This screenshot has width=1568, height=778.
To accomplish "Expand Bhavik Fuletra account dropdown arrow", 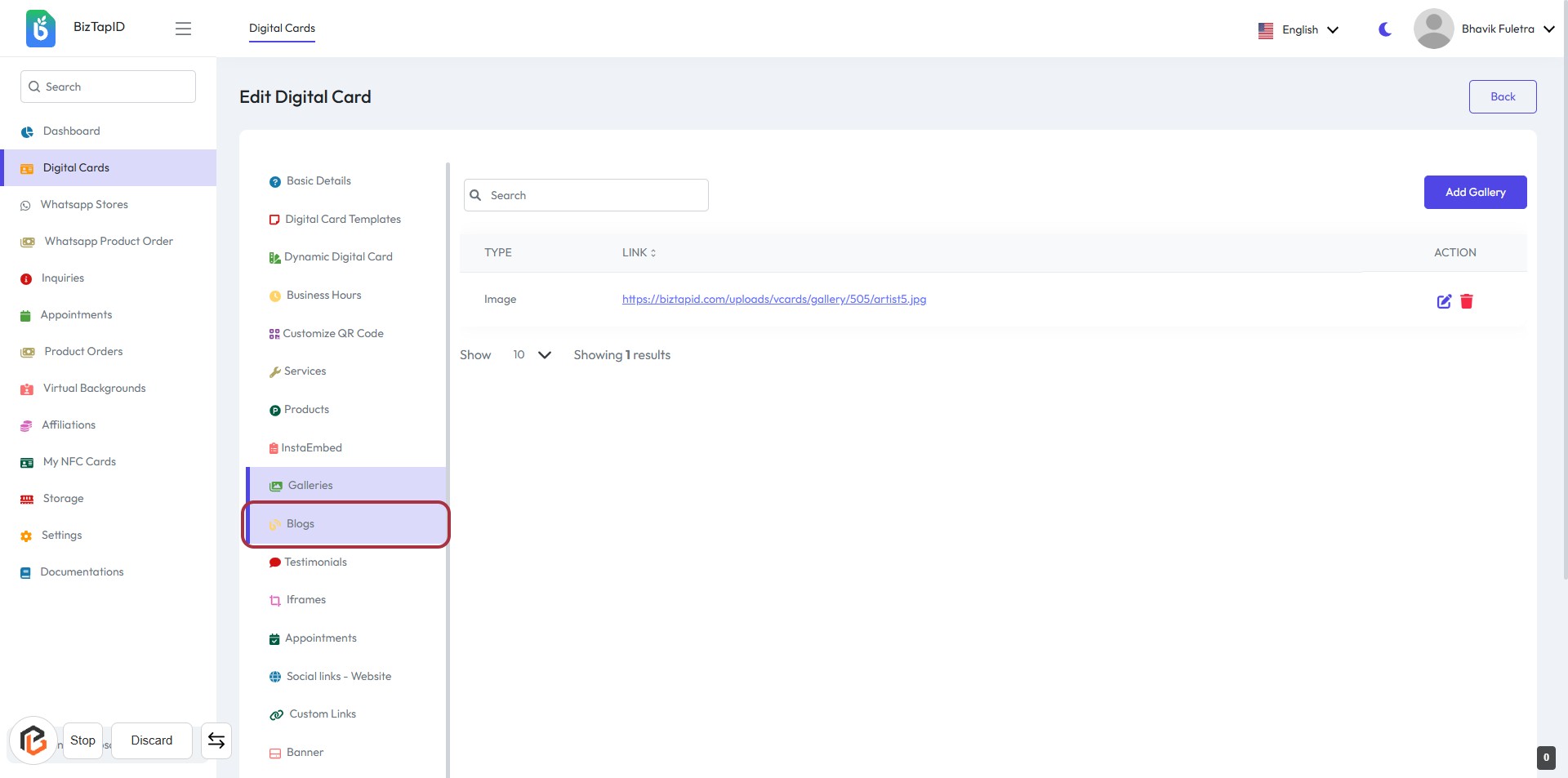I will tap(1549, 29).
